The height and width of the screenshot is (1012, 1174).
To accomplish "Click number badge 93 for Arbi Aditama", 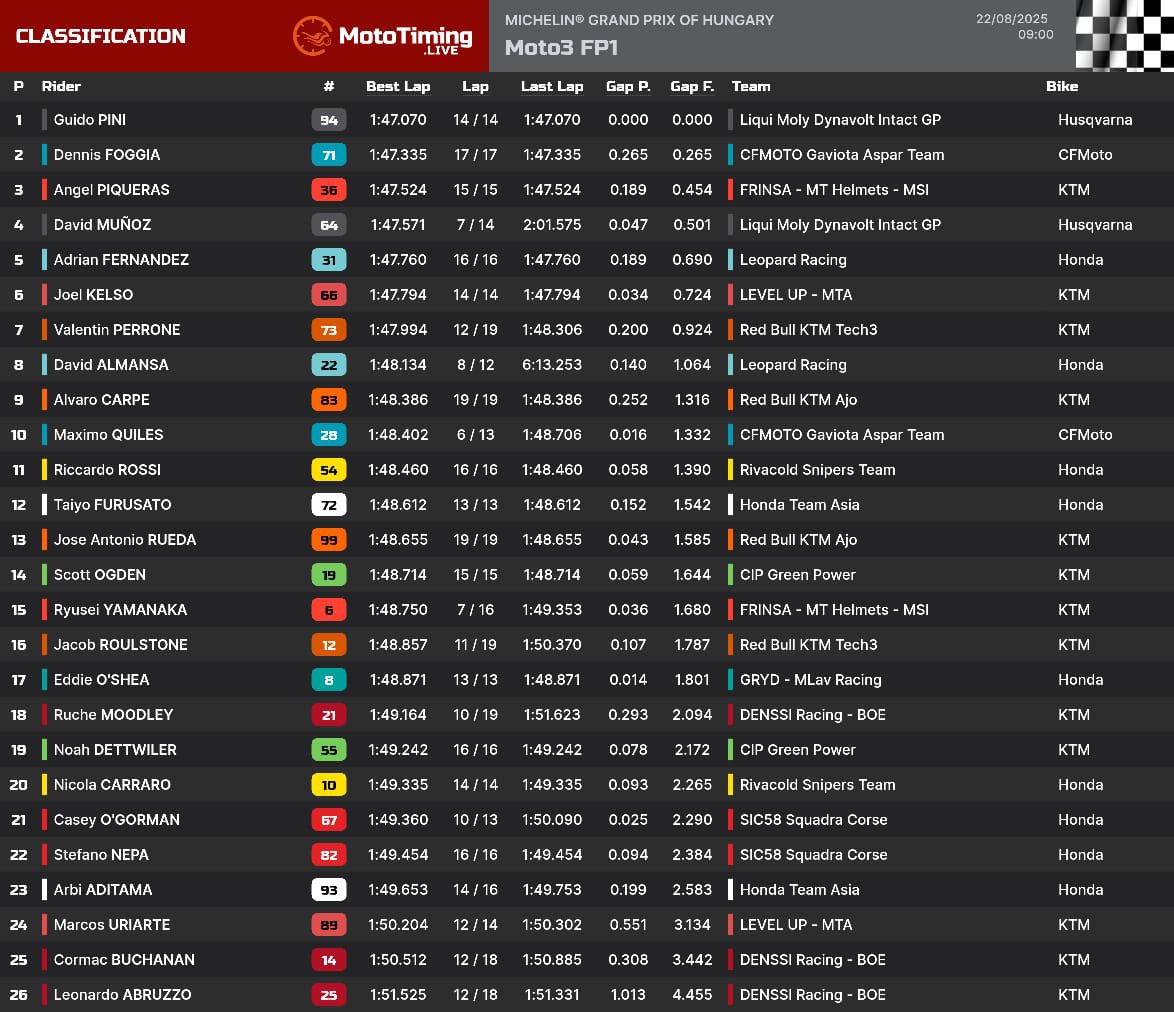I will tap(329, 890).
